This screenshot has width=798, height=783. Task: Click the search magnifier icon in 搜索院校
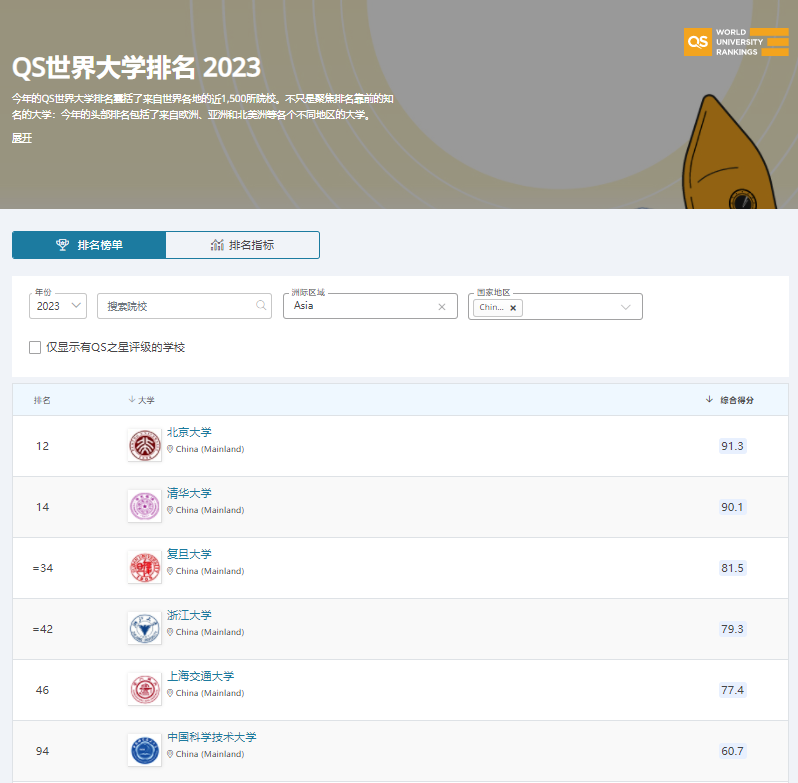click(x=261, y=305)
